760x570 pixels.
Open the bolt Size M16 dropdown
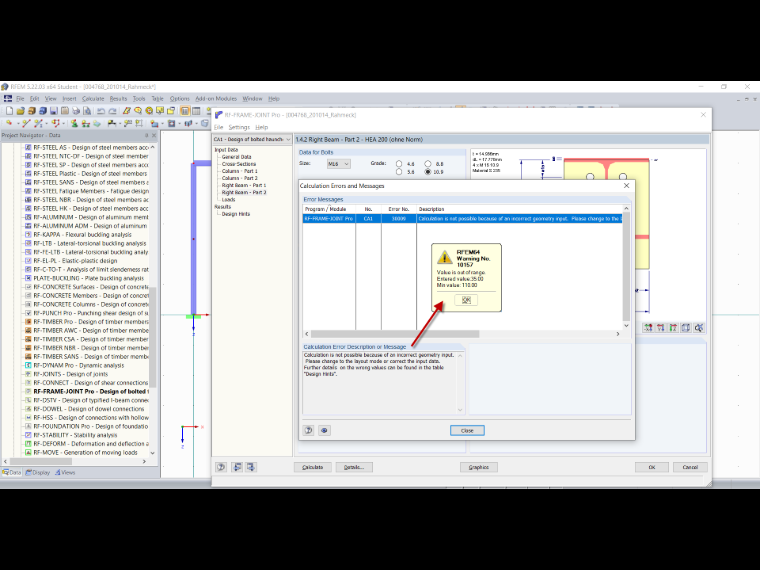pyautogui.click(x=338, y=164)
